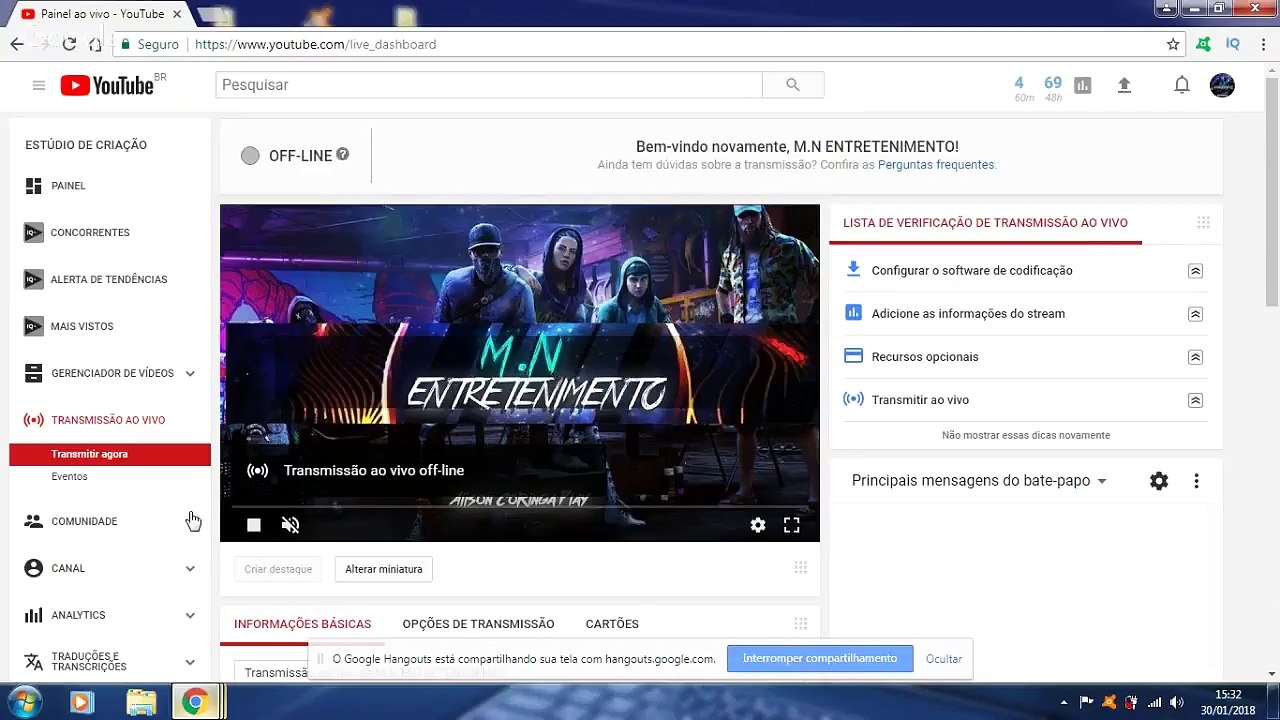This screenshot has width=1280, height=720.
Task: Open Alerta de tendências in the sidebar
Action: tap(108, 280)
